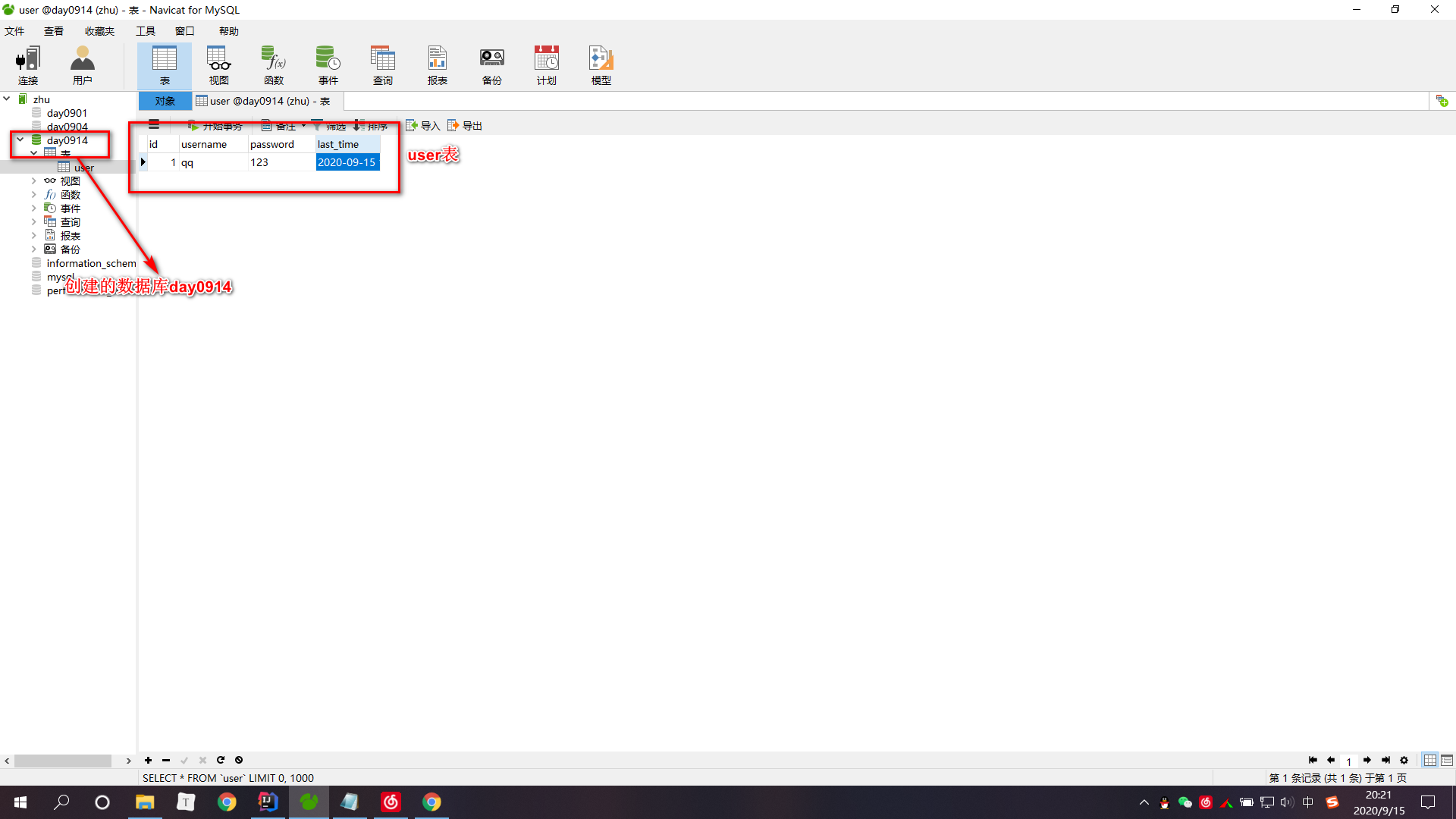
Task: Open the 连接 connection tool
Action: pyautogui.click(x=28, y=65)
